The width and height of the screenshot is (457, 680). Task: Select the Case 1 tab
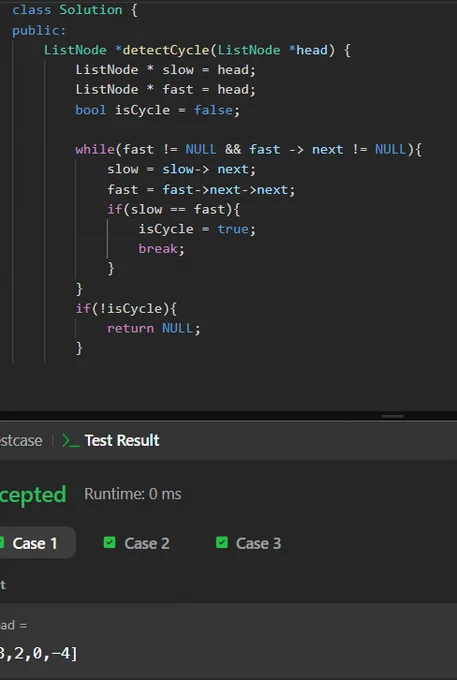point(35,543)
